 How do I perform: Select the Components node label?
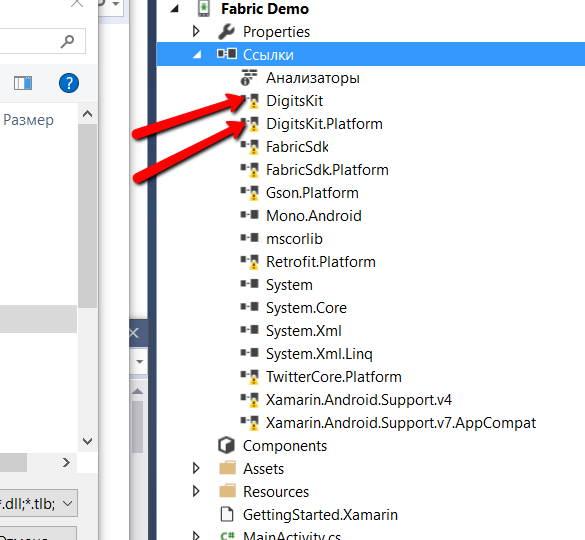pyautogui.click(x=285, y=446)
